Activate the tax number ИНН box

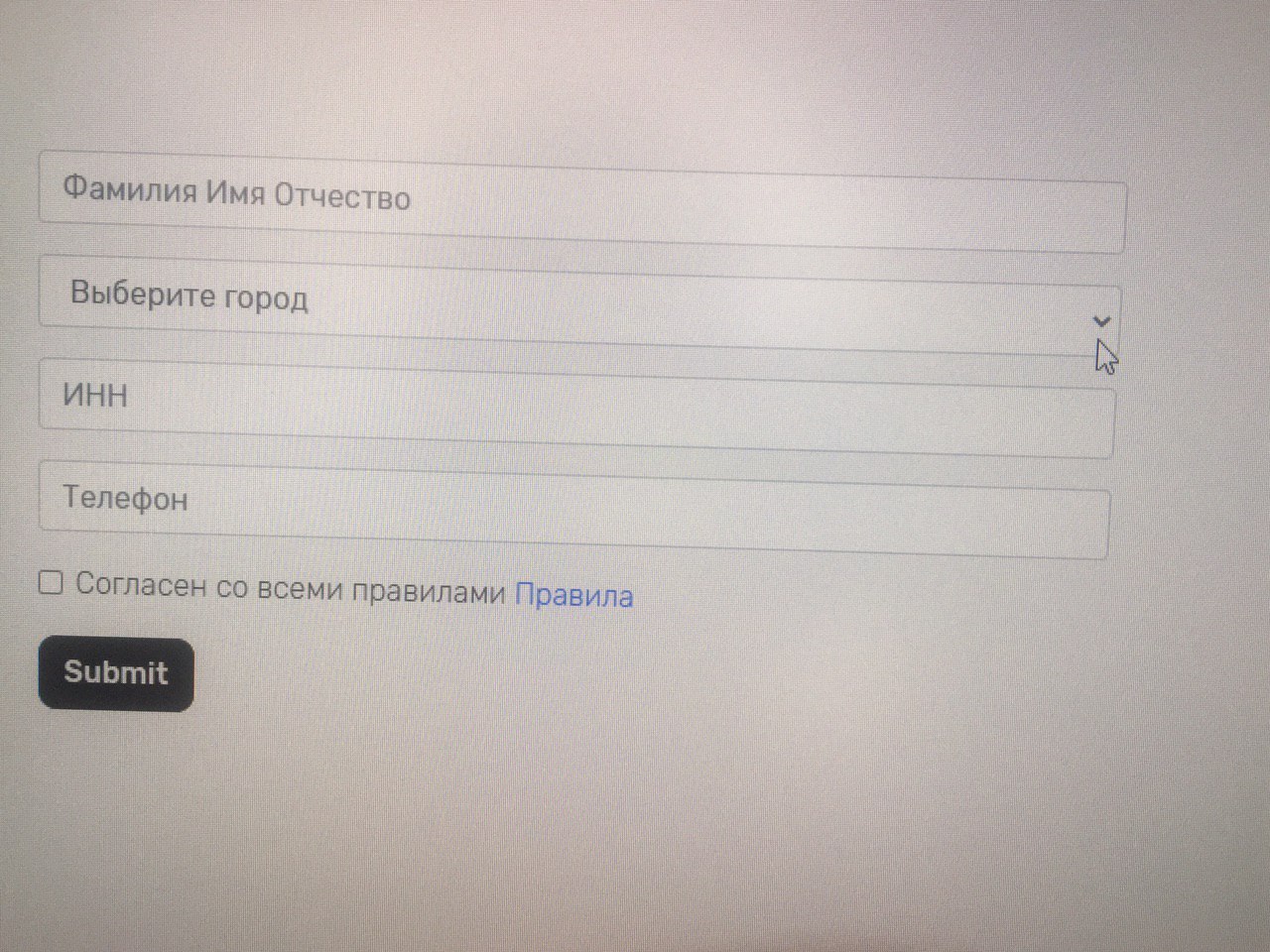576,408
